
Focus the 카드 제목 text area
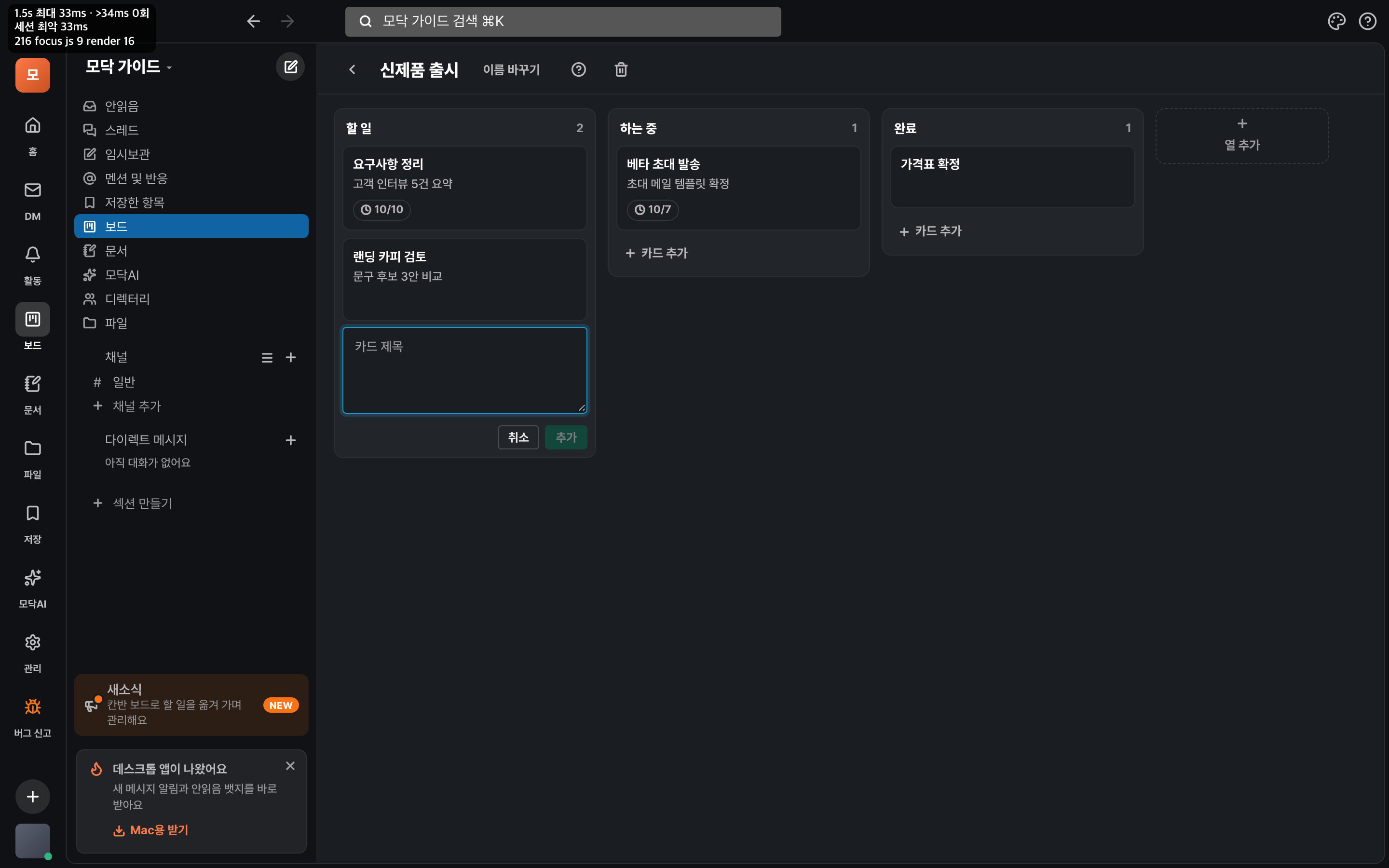[x=464, y=370]
